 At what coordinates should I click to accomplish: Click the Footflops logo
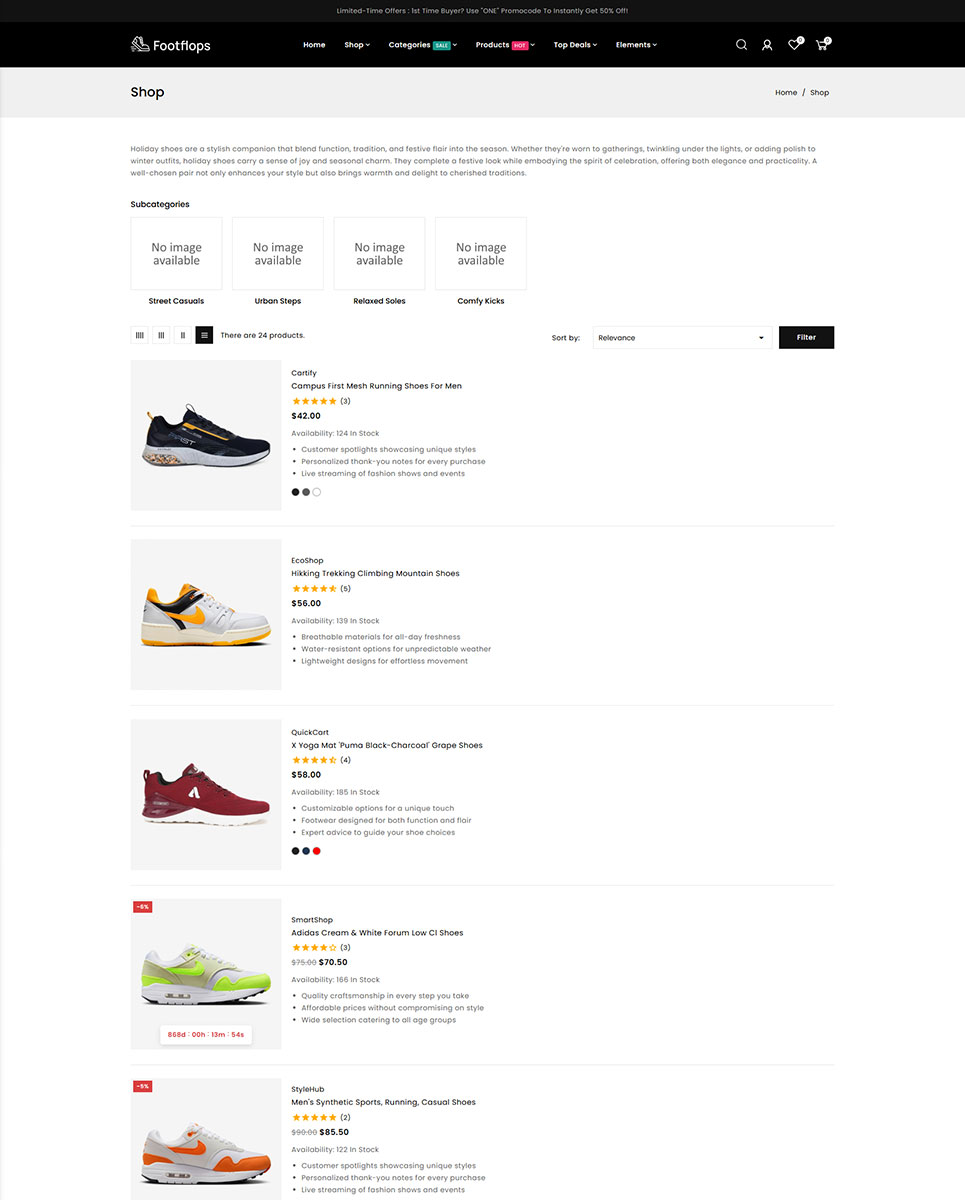click(170, 45)
